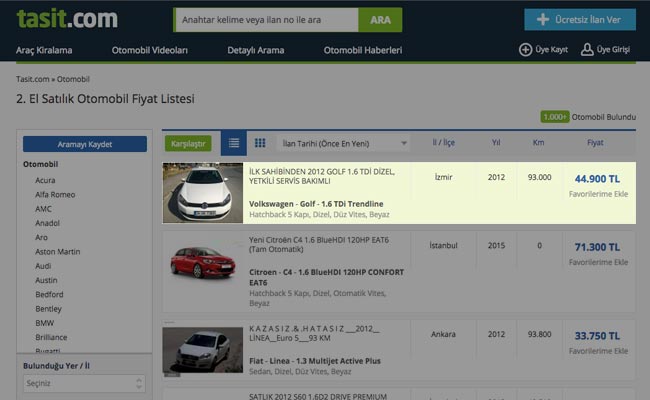Click the 71.300 TL price
The width and height of the screenshot is (650, 400).
pos(597,247)
